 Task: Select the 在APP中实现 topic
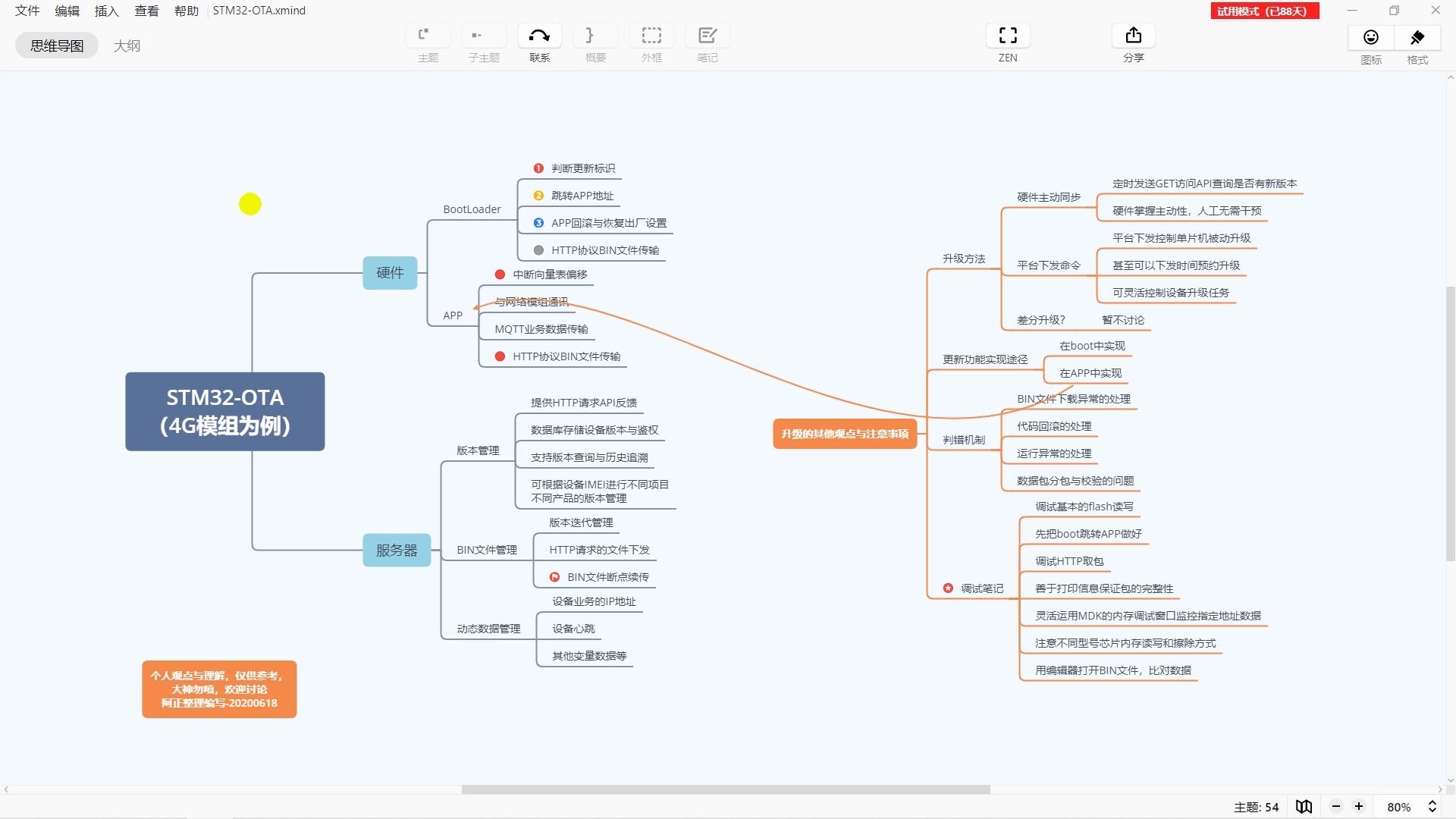coord(1090,373)
